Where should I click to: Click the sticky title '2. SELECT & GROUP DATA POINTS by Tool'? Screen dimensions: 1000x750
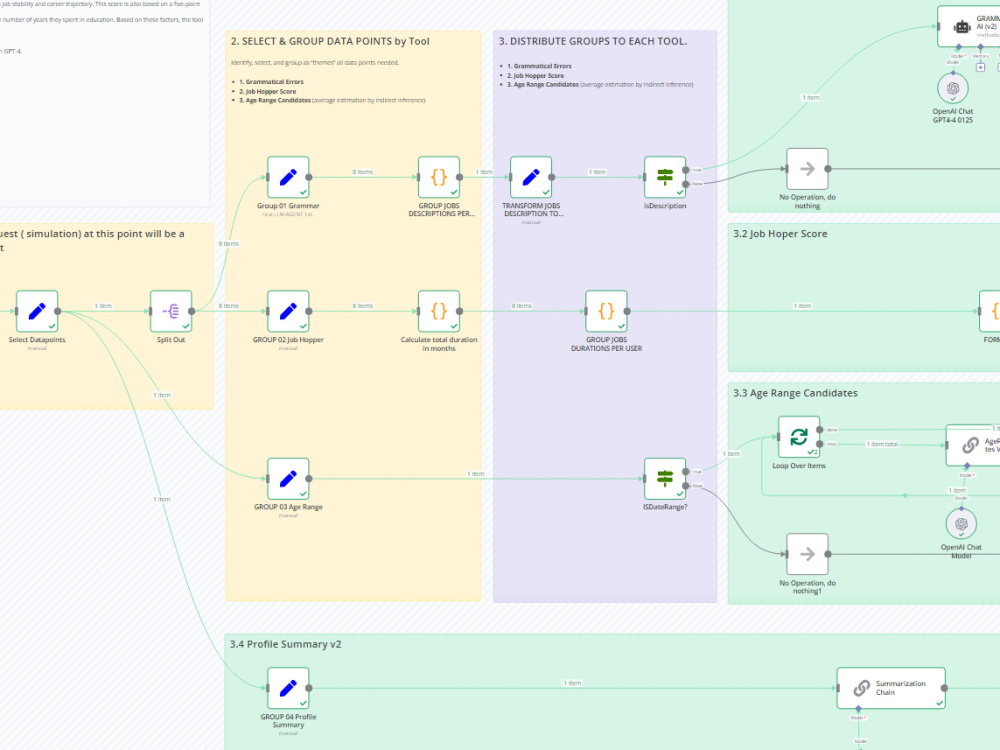click(x=330, y=41)
